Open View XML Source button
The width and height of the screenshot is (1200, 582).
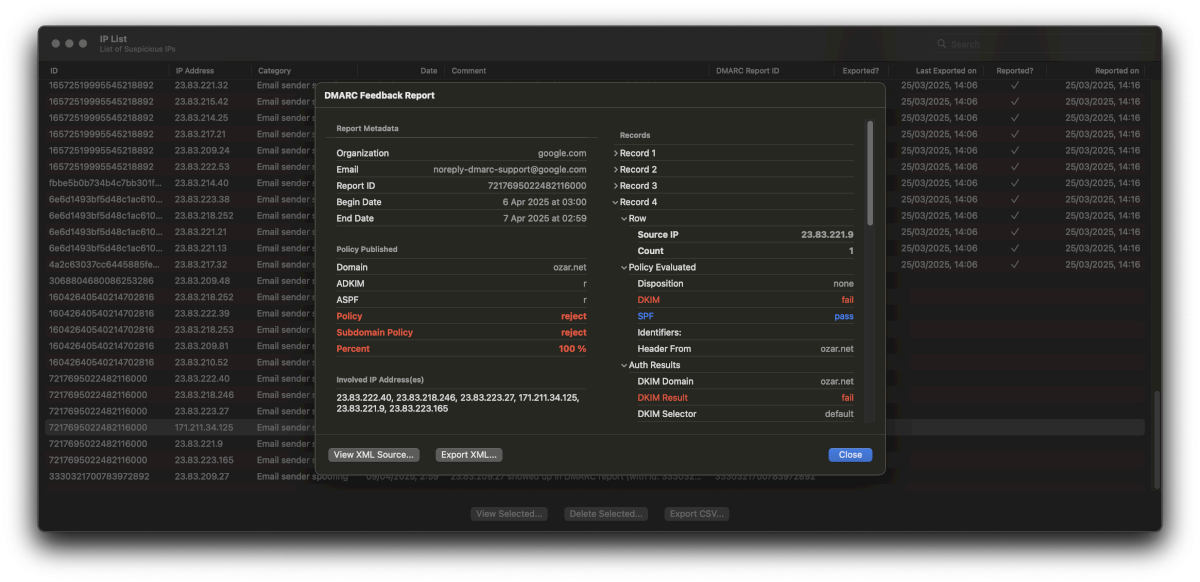coord(373,455)
